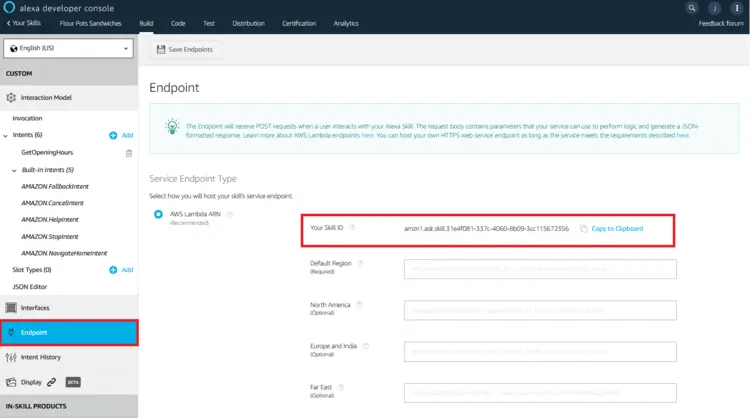This screenshot has width=750, height=418.
Task: Open the vertical dots more menu
Action: (x=737, y=8)
